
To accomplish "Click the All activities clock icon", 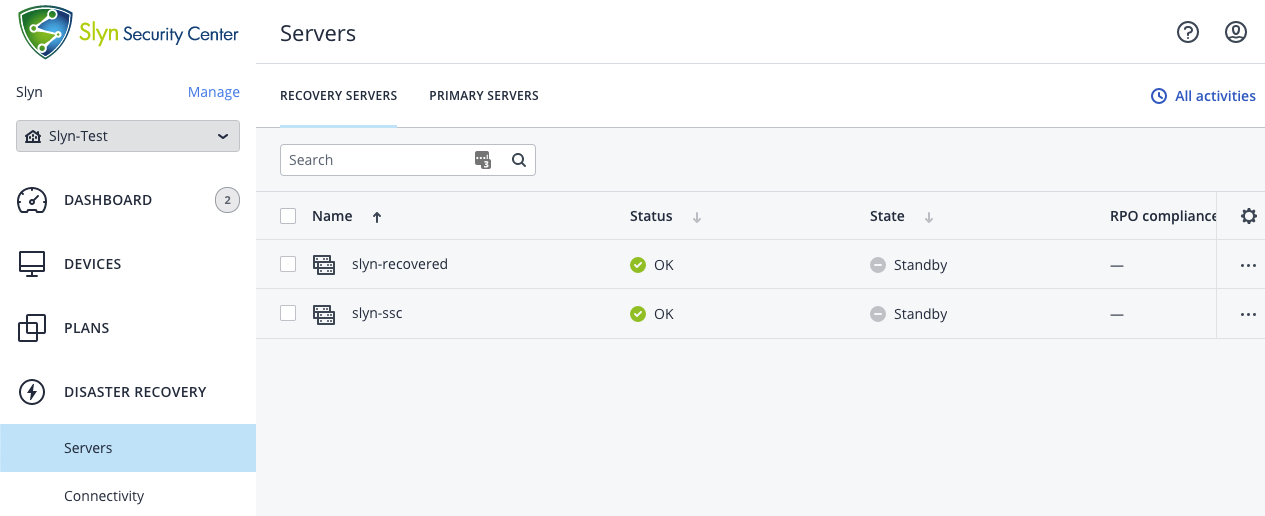I will (1159, 96).
